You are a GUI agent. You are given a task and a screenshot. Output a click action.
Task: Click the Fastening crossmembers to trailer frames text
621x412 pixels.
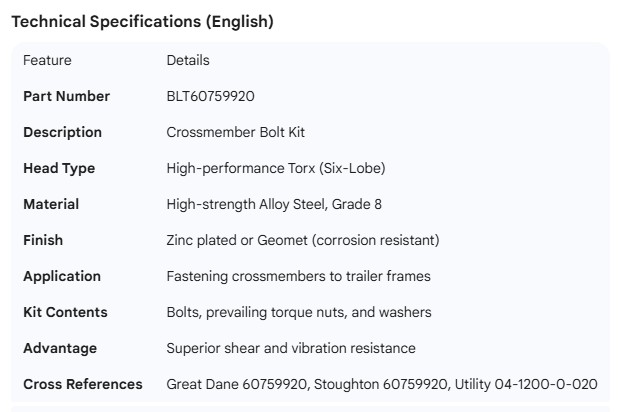(x=298, y=276)
